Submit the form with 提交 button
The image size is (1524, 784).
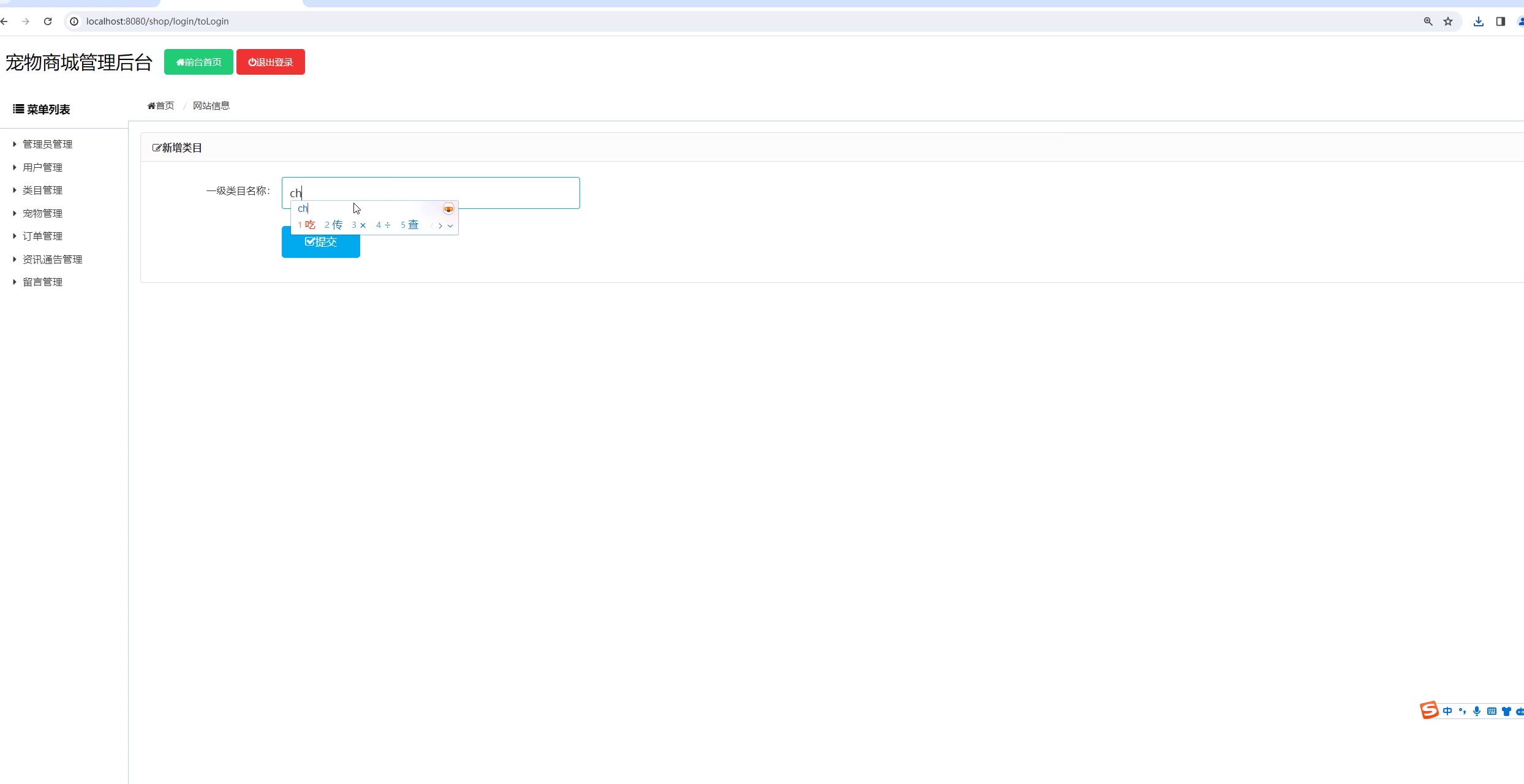[x=321, y=242]
